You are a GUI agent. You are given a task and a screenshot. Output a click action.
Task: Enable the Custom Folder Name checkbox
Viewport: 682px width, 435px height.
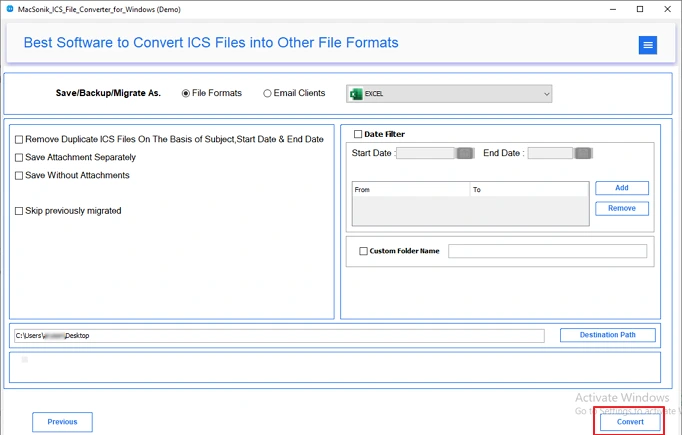[x=363, y=251]
